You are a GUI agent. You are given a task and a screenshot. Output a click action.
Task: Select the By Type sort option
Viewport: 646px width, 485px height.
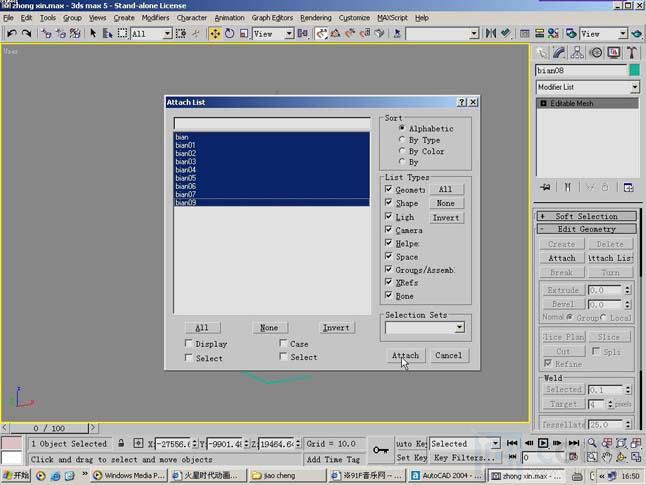[402, 140]
